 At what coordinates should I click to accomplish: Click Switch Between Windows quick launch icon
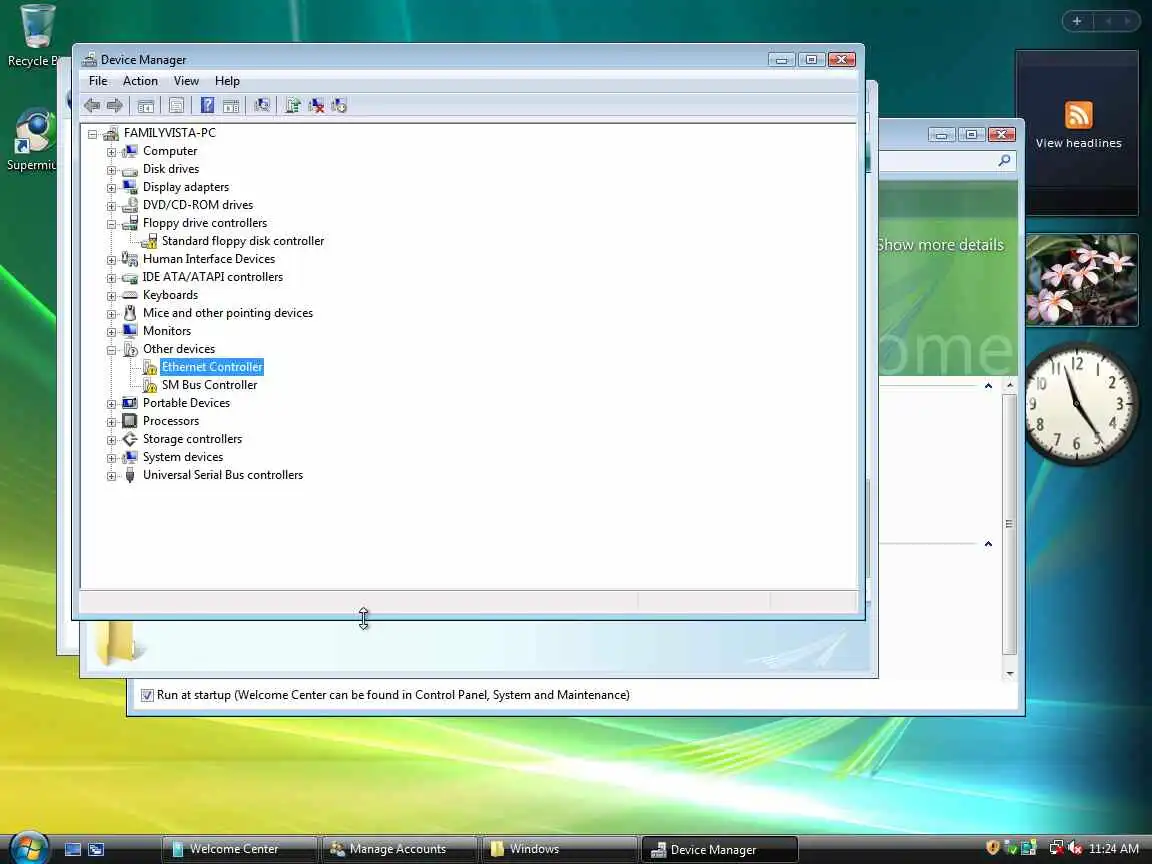96,849
